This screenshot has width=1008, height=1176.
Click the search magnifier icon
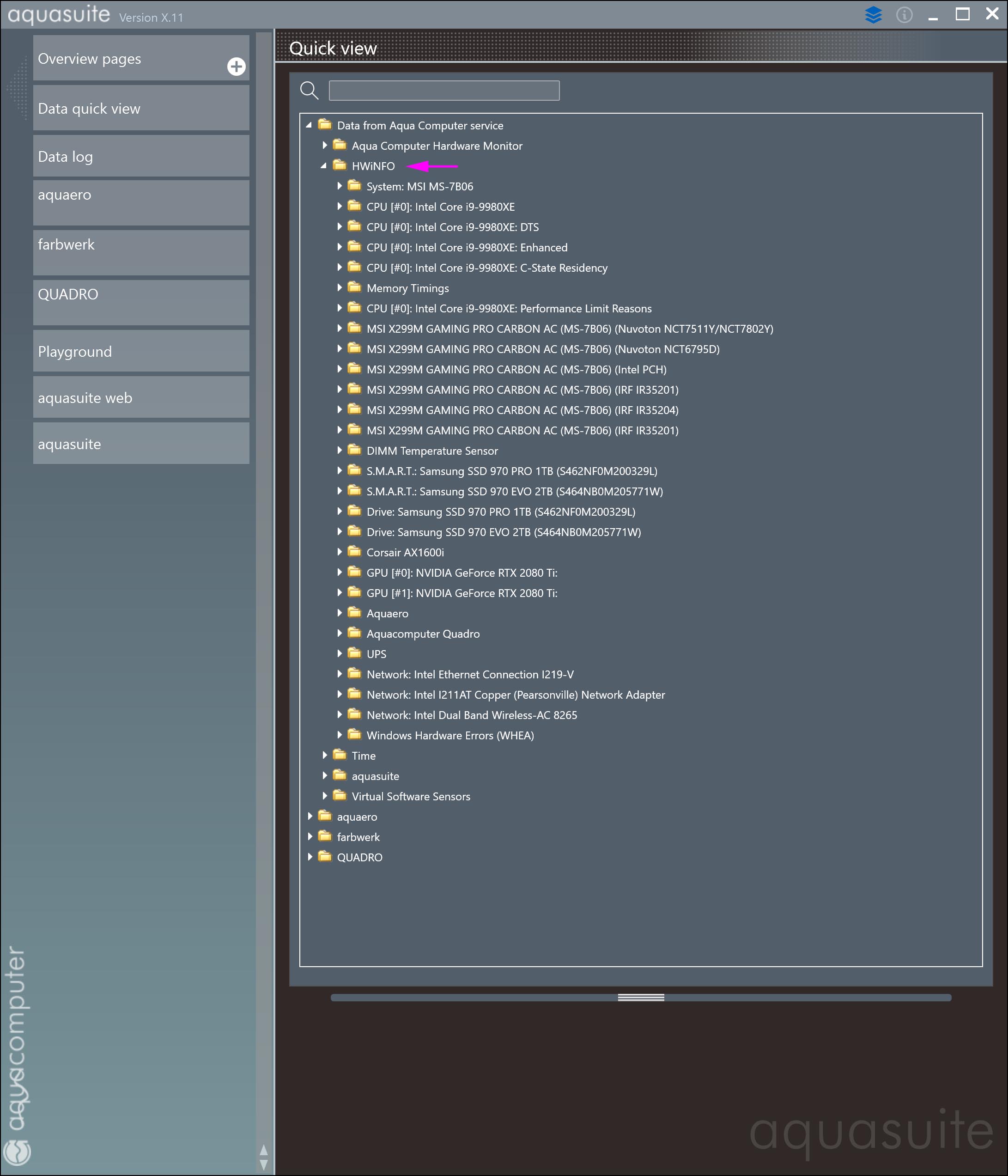pos(310,90)
